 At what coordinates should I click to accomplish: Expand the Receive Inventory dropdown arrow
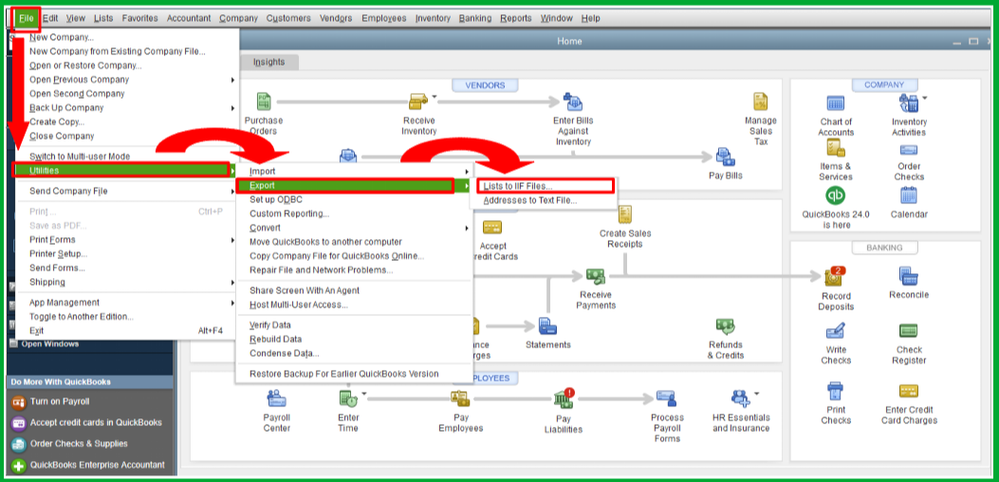pos(434,97)
